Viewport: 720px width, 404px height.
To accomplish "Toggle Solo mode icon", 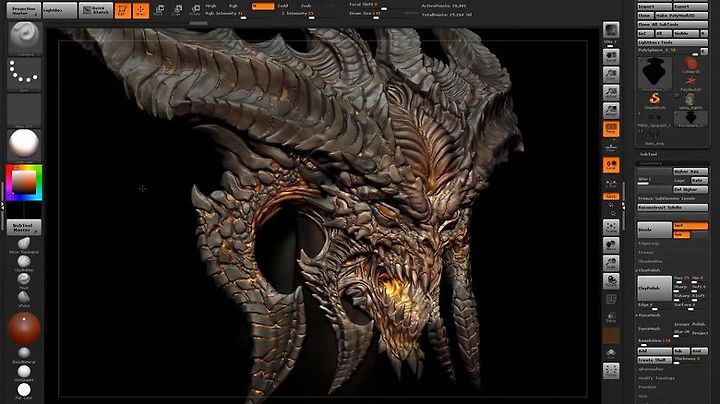I will pyautogui.click(x=611, y=354).
